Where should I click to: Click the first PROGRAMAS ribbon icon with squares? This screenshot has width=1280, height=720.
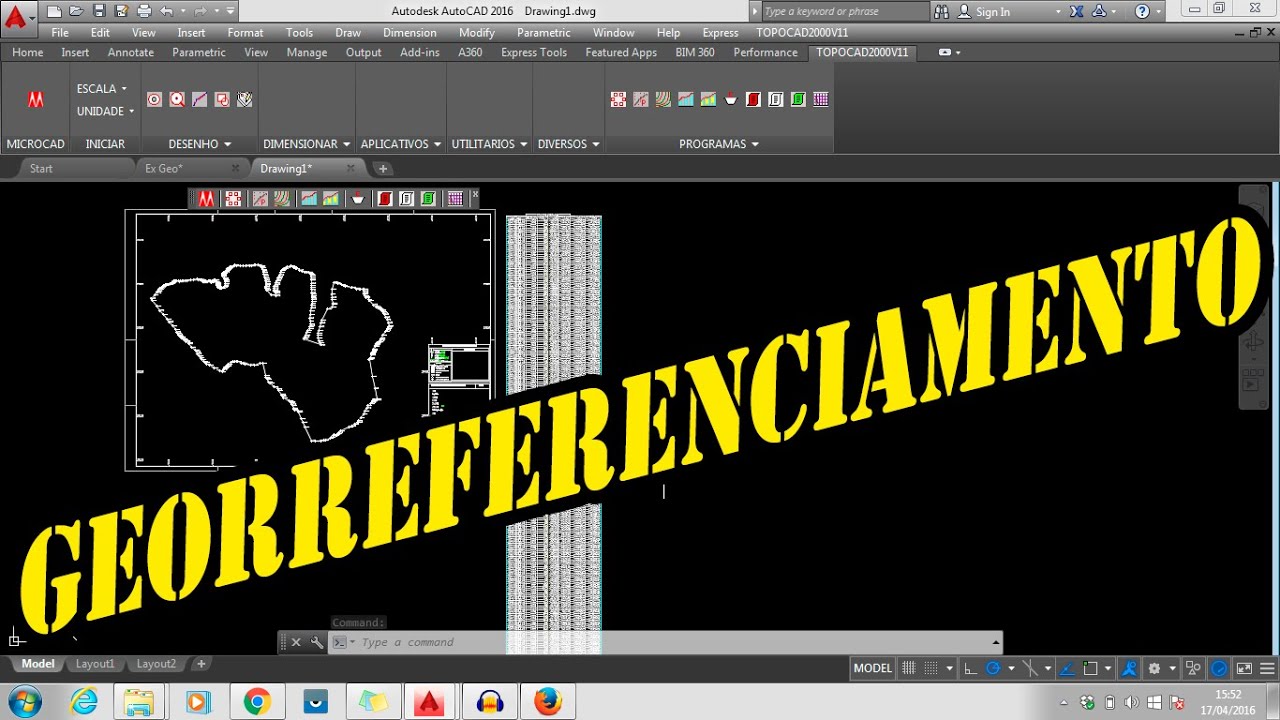[618, 99]
